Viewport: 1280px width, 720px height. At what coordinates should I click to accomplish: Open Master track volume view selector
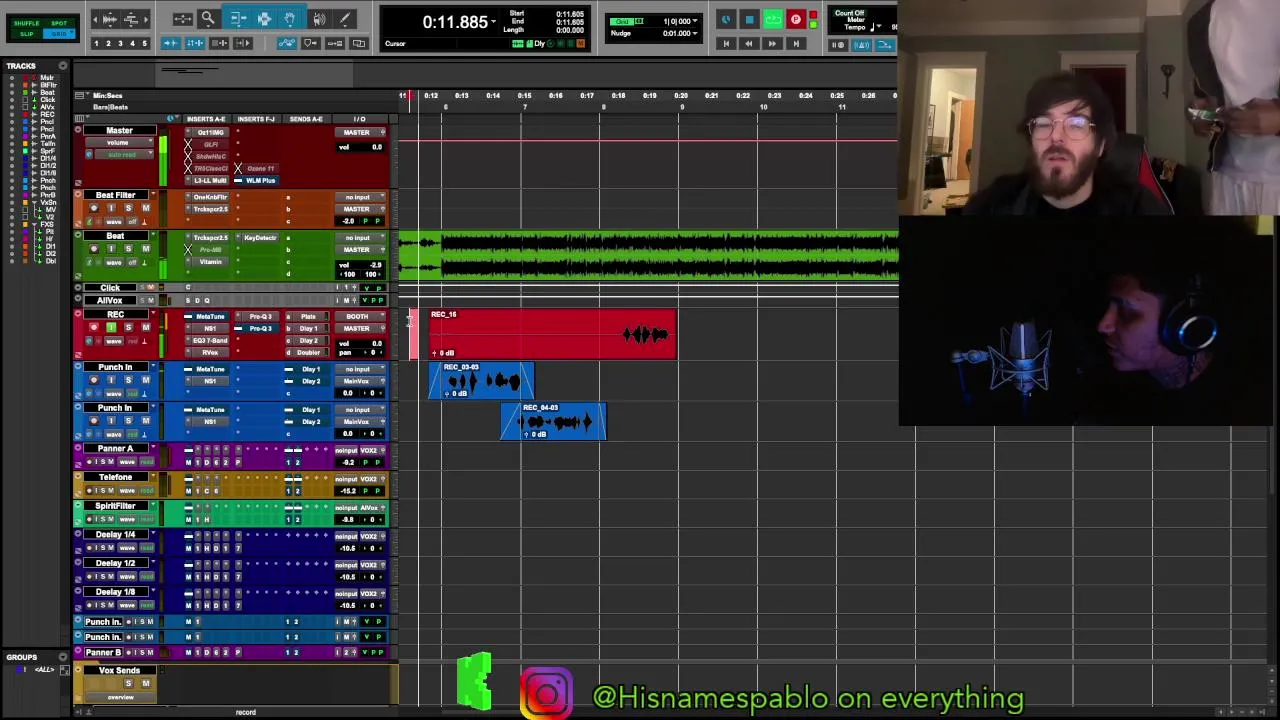(119, 143)
